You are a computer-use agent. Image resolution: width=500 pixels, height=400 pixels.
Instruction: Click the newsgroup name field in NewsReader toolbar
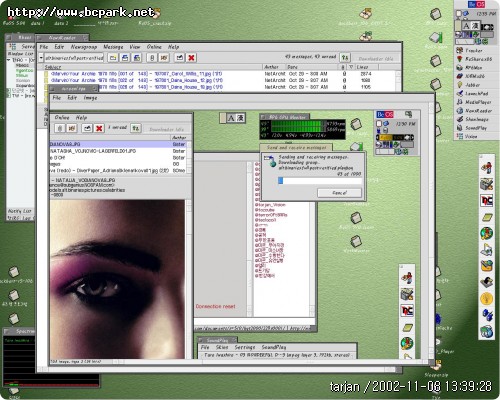click(x=74, y=58)
